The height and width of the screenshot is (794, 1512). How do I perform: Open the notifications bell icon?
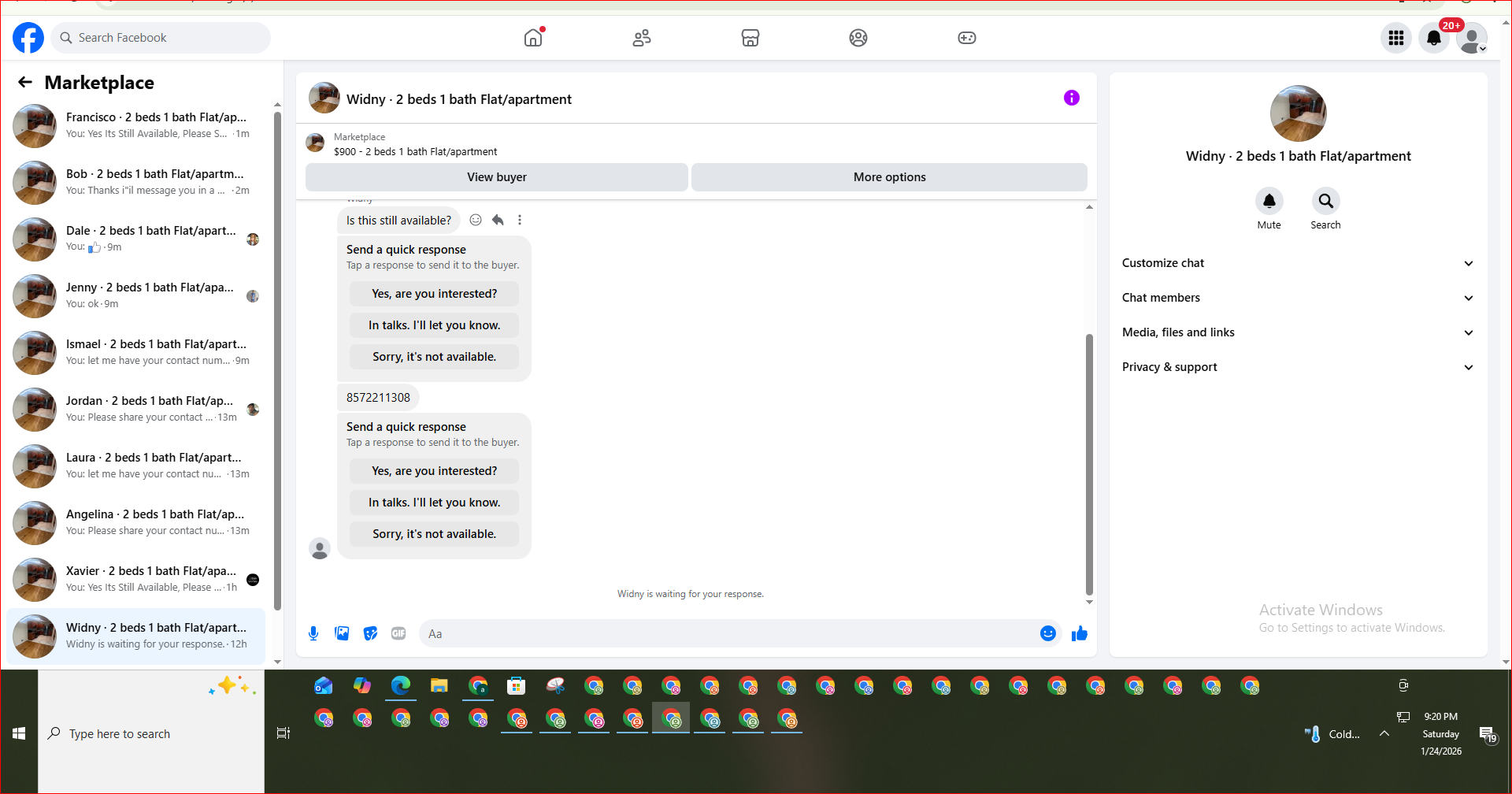coord(1434,38)
